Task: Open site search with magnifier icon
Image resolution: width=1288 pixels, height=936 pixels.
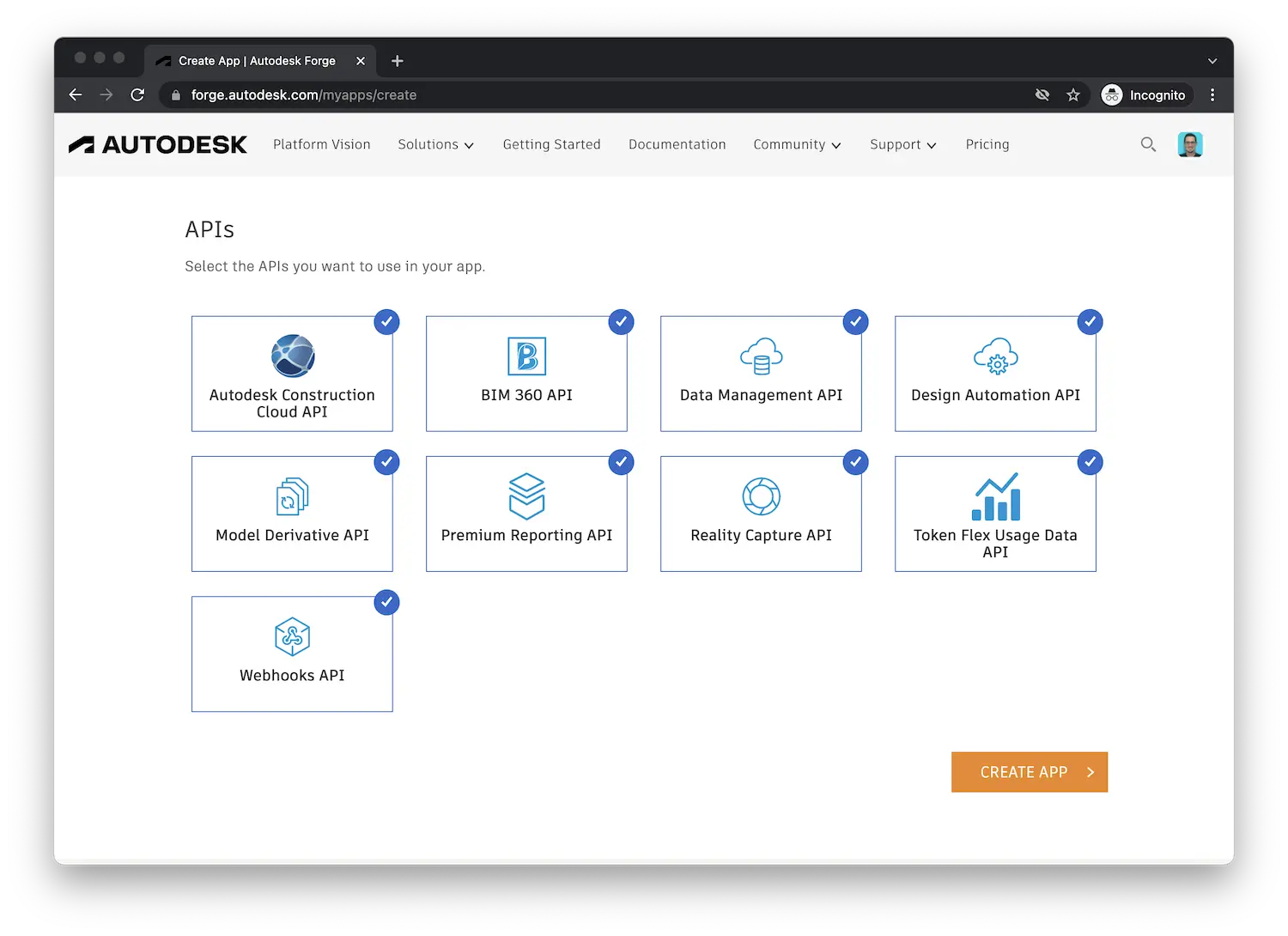Action: pyautogui.click(x=1148, y=144)
